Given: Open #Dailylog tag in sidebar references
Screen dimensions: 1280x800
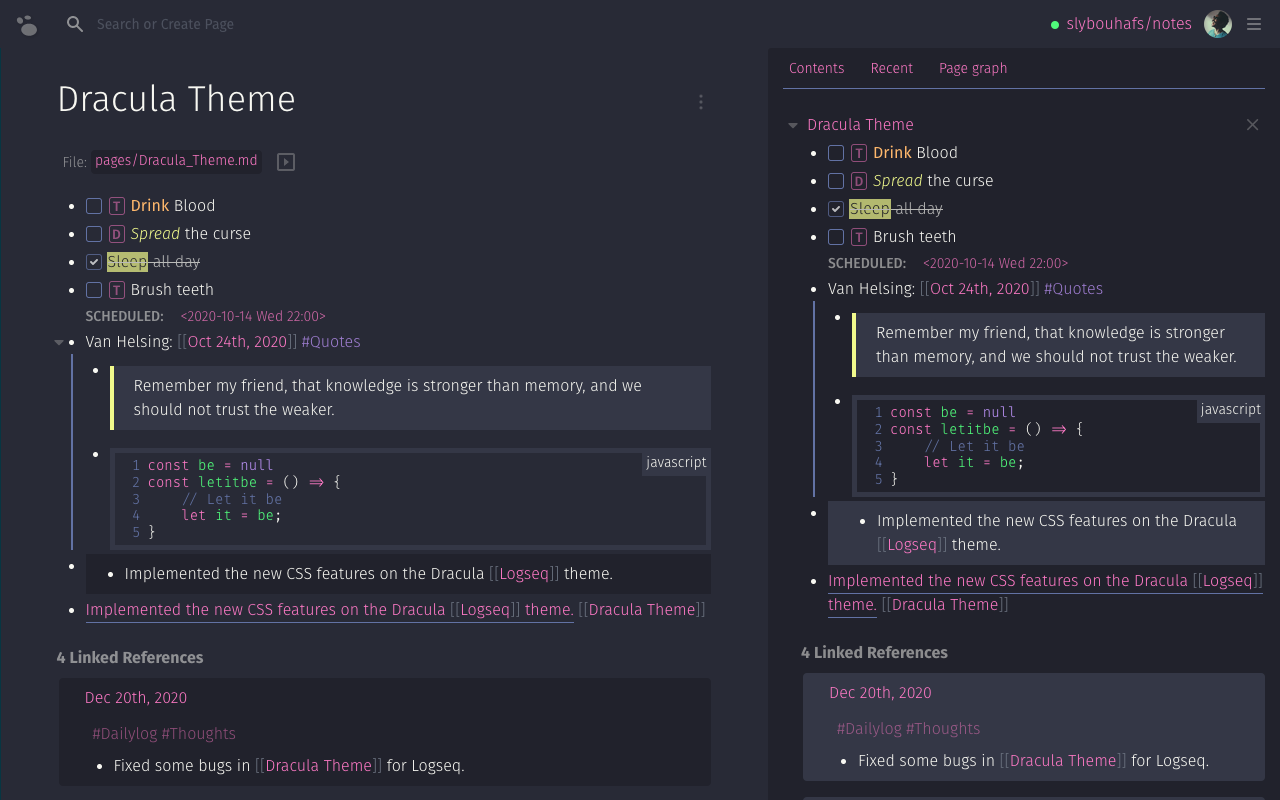Looking at the screenshot, I should (x=869, y=729).
